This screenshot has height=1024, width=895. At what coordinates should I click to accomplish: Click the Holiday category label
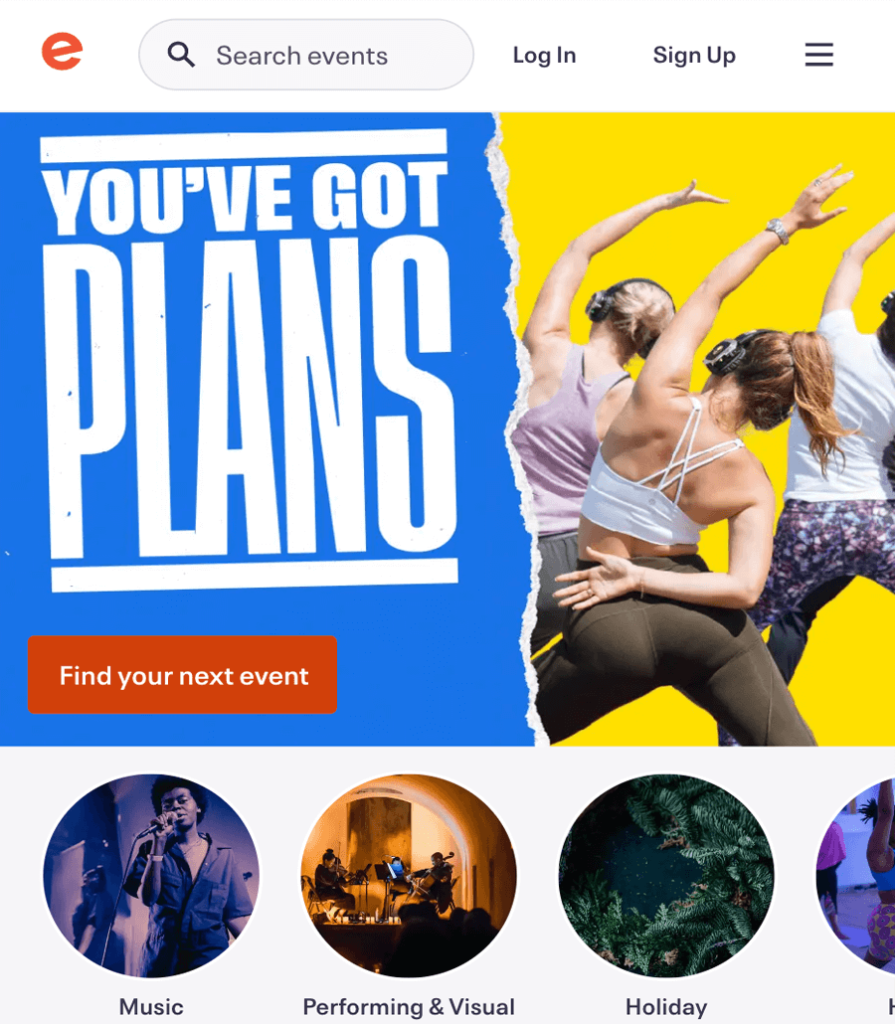(666, 1007)
